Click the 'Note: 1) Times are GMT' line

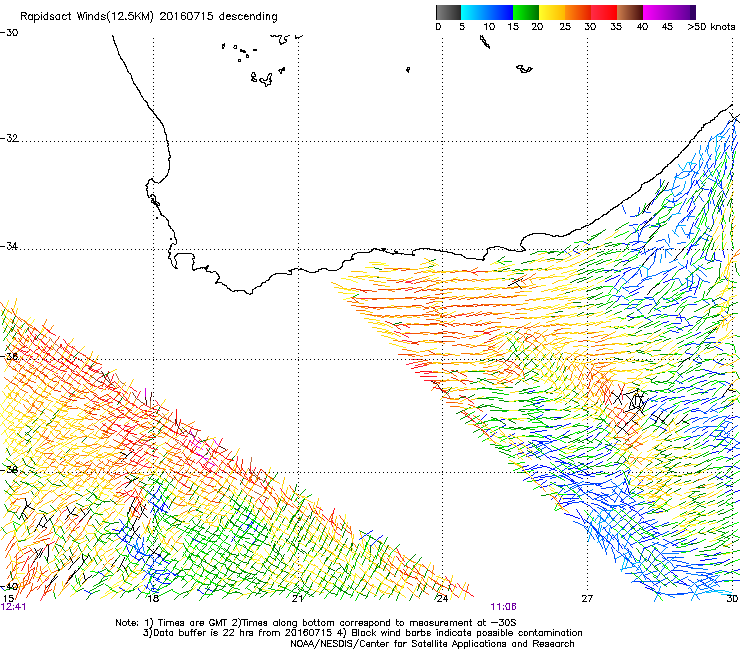pos(316,623)
